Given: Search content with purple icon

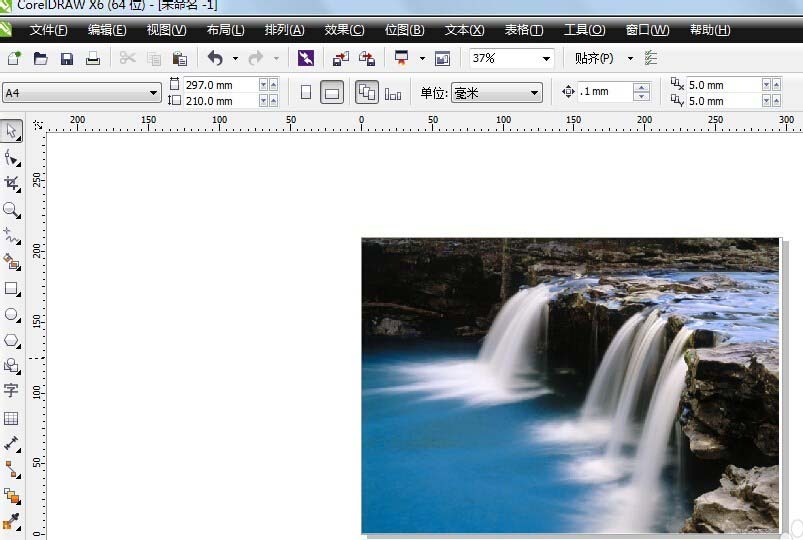Looking at the screenshot, I should point(306,58).
